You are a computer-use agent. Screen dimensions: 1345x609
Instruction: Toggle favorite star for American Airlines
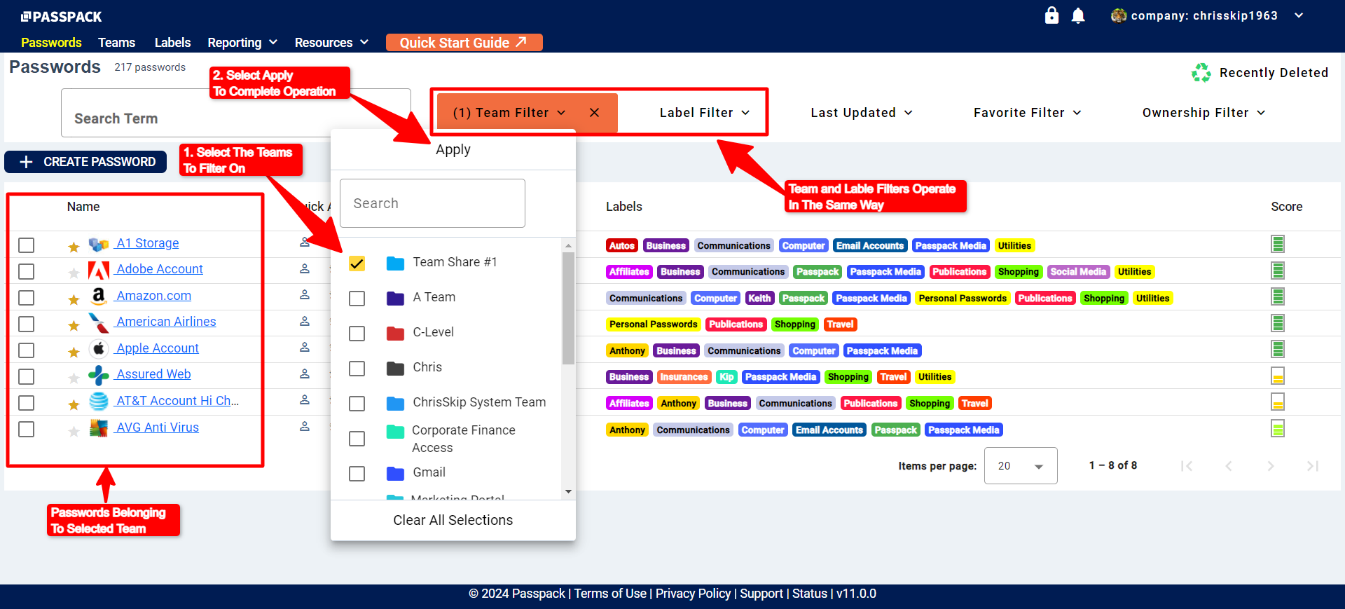(73, 325)
